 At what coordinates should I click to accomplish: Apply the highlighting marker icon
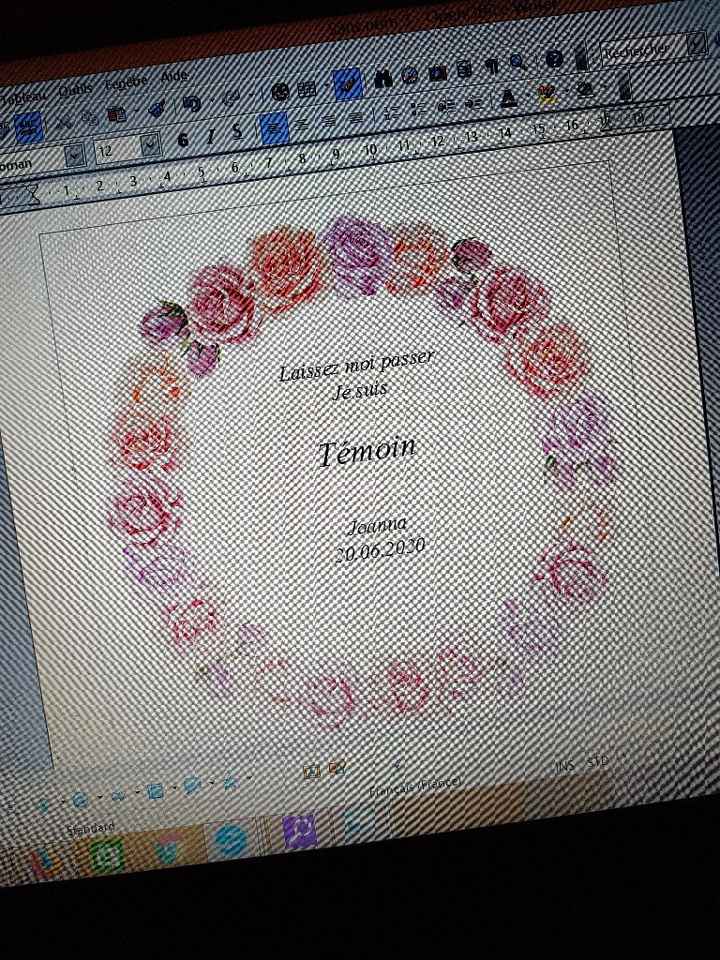coord(546,94)
